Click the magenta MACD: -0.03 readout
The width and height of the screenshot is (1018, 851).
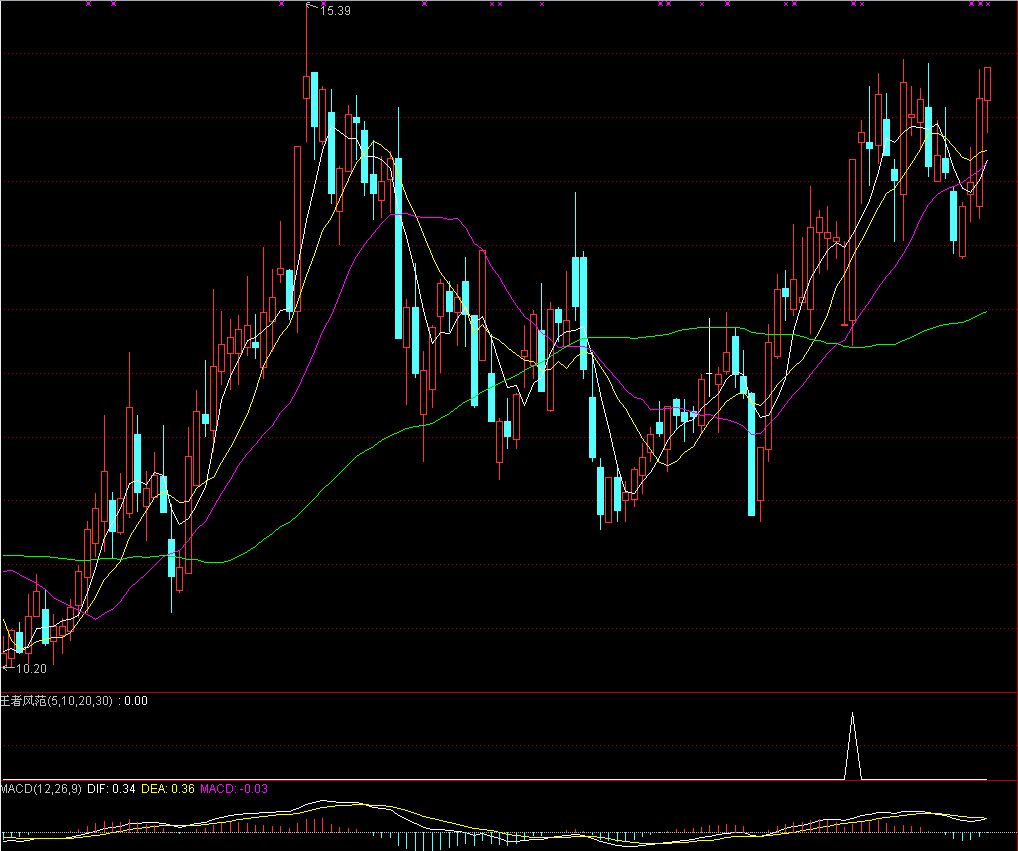[x=234, y=789]
